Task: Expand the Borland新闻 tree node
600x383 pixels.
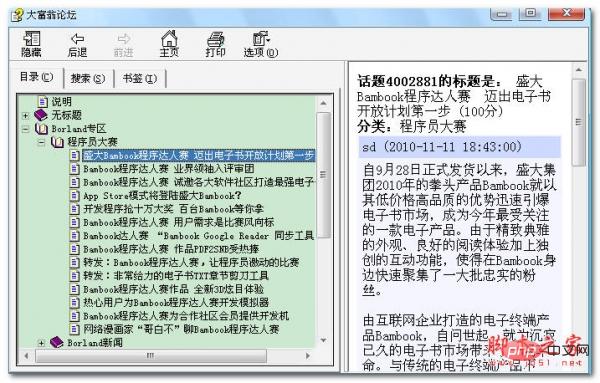Action: point(41,343)
